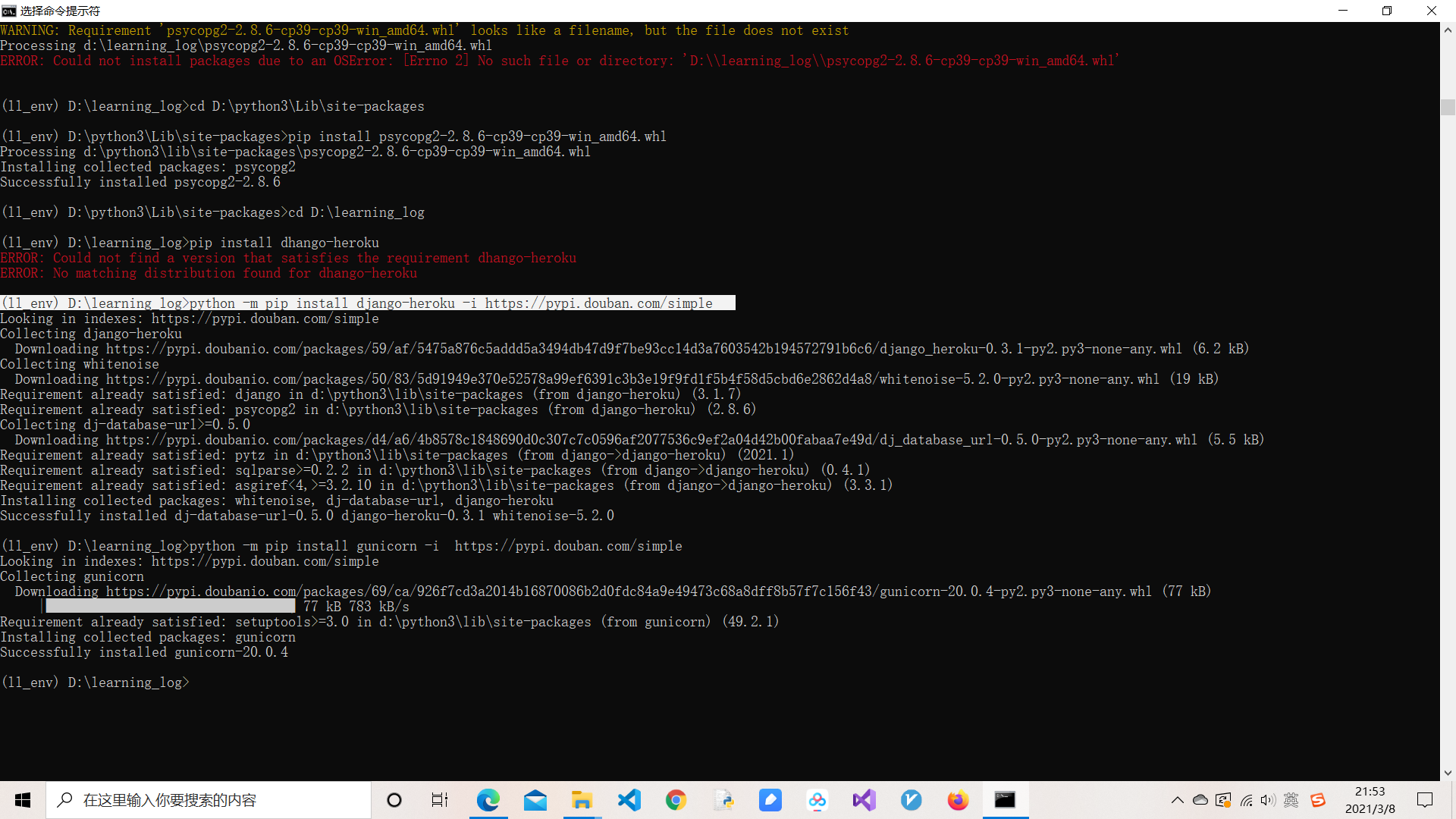The image size is (1456, 819).
Task: Open Task View from the taskbar
Action: point(440,800)
